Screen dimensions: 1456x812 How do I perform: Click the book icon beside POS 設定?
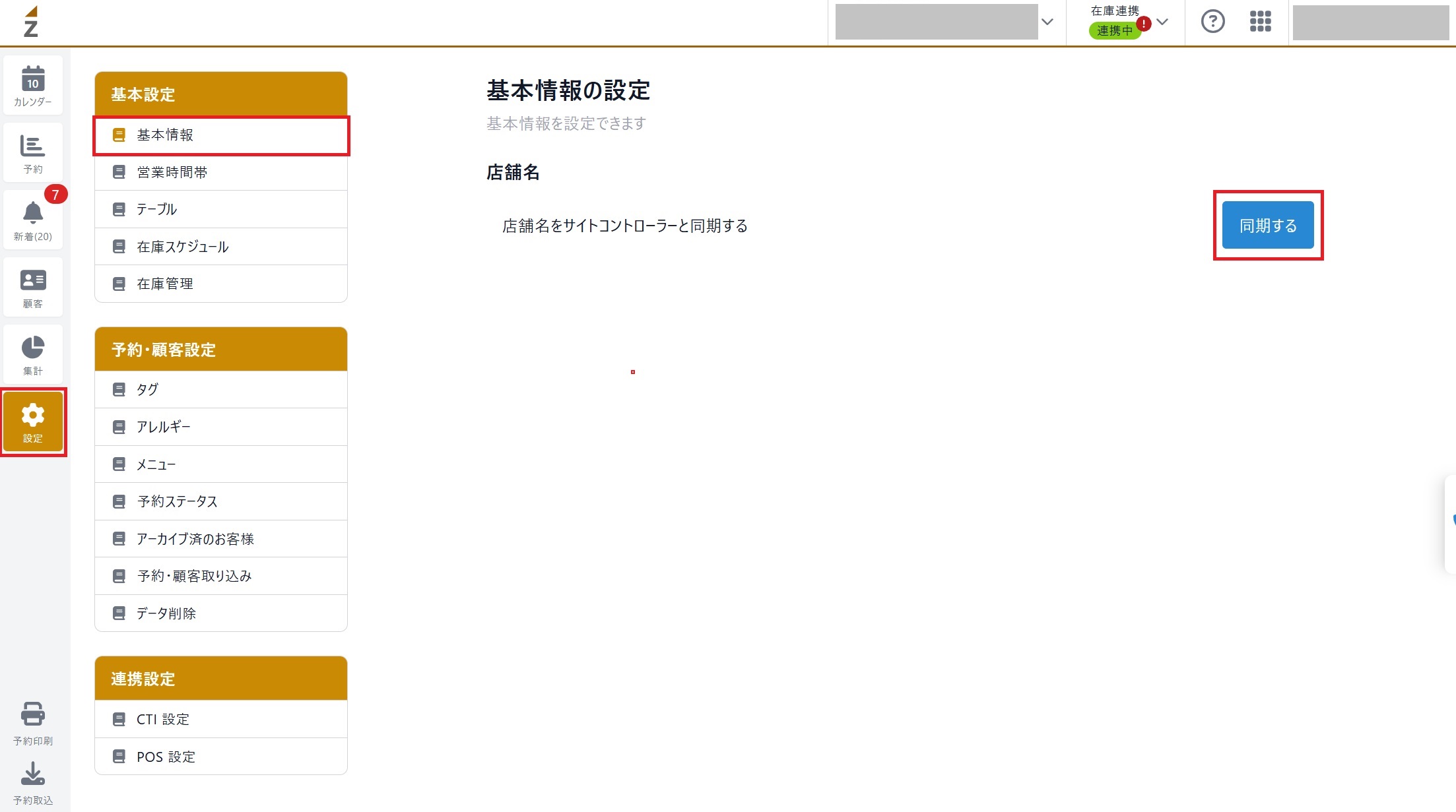point(119,757)
